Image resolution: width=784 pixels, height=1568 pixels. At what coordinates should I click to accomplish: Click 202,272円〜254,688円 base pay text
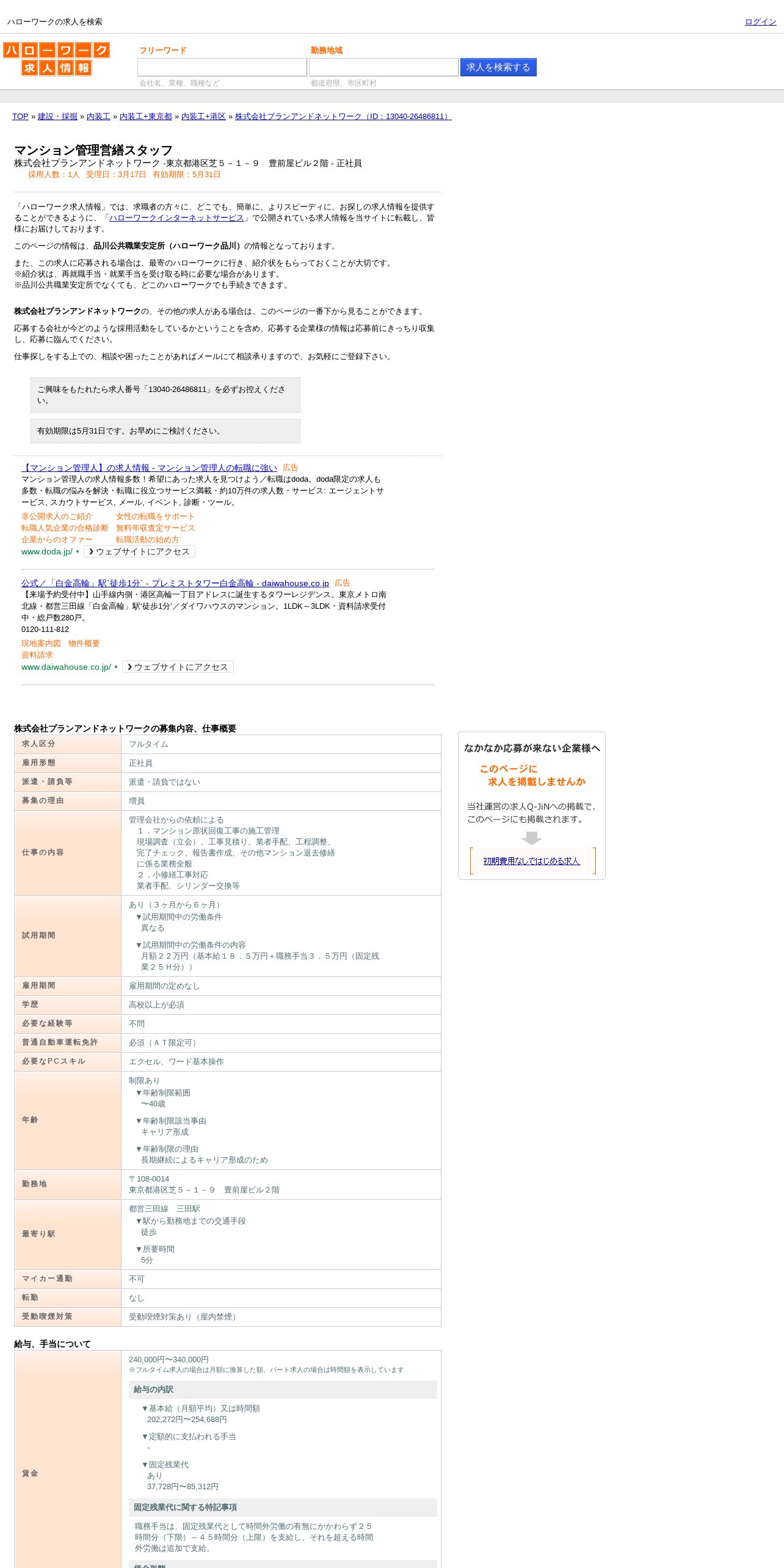tap(187, 1420)
